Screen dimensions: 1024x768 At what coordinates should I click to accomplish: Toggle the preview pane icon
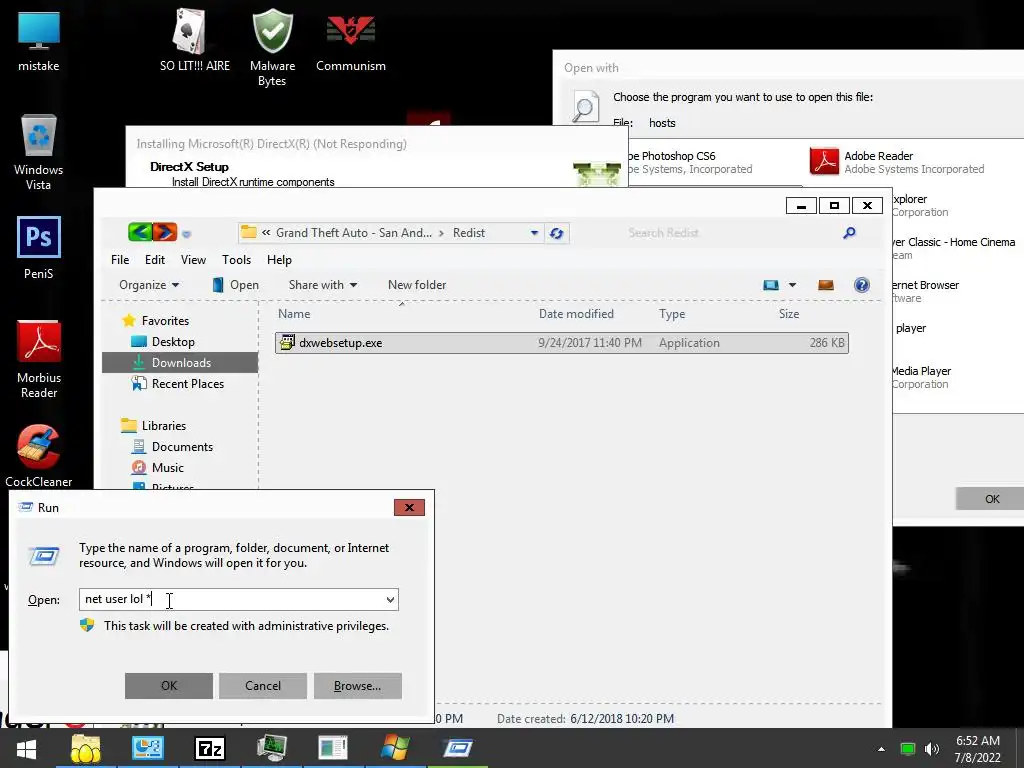pyautogui.click(x=825, y=285)
